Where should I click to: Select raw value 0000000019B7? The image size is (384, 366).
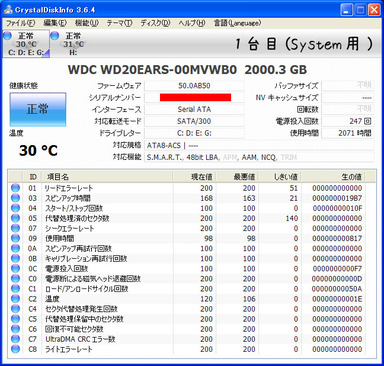(x=337, y=198)
